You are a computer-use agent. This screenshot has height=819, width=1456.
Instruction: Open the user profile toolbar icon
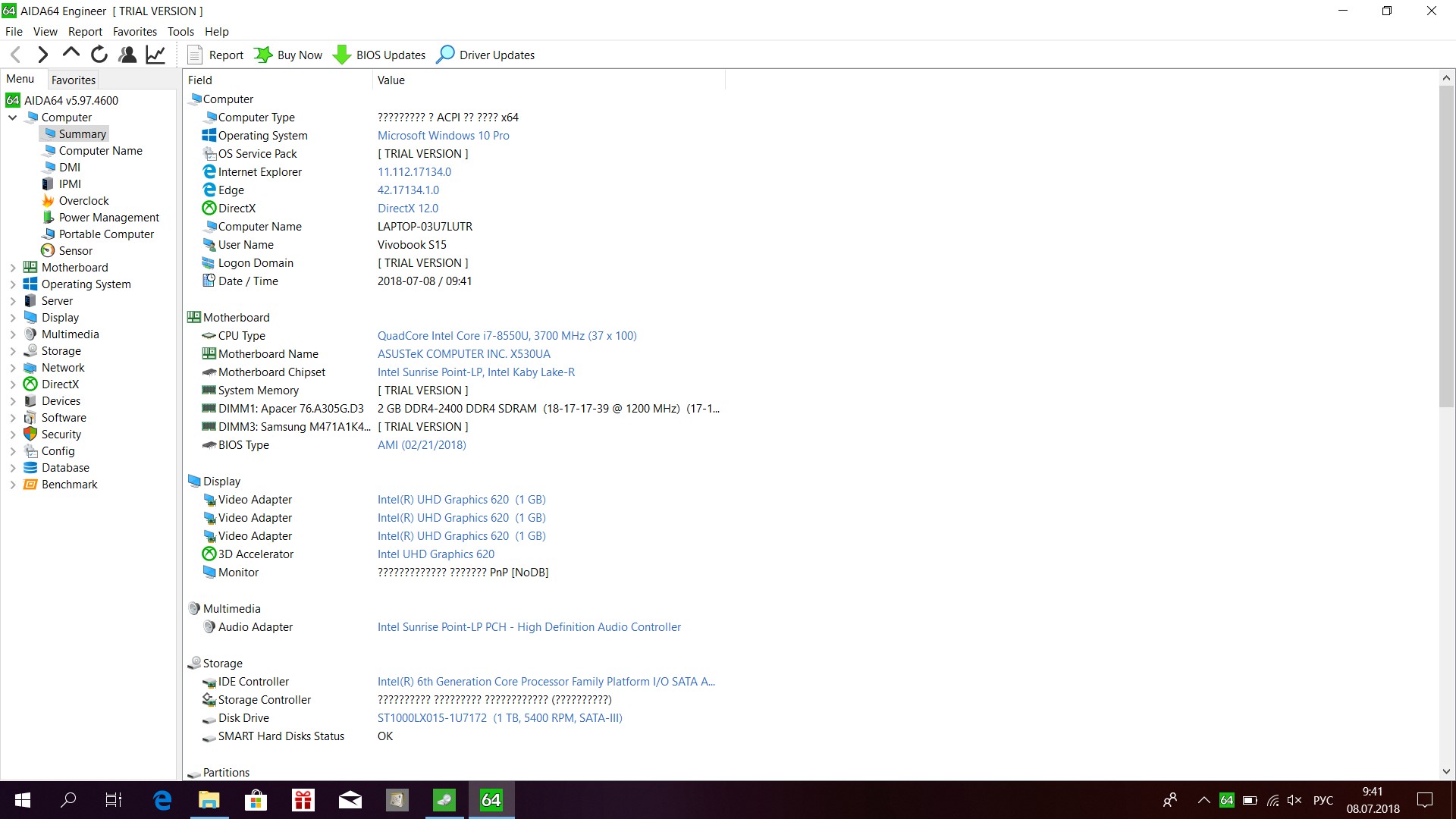click(x=127, y=55)
